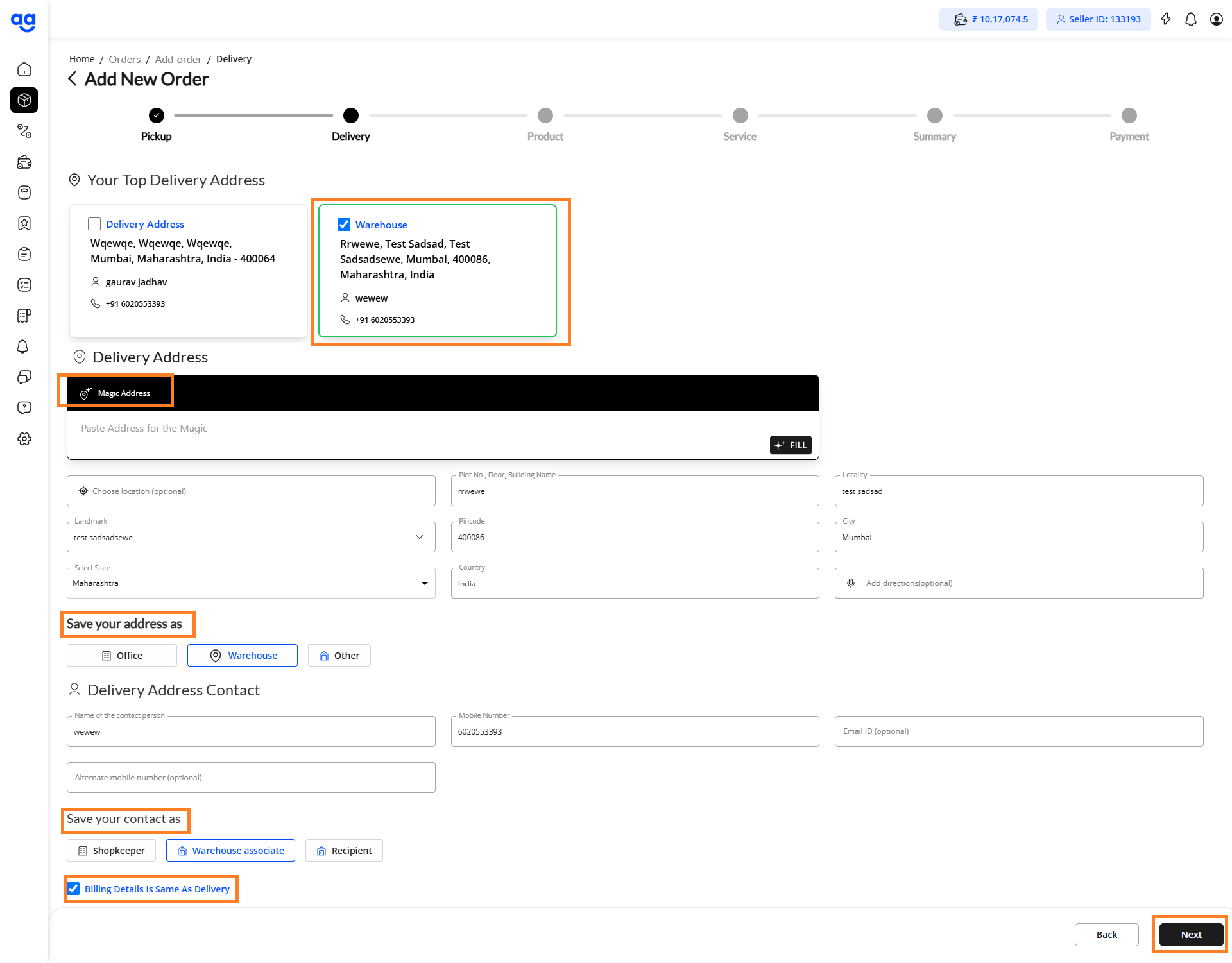Open the chat bubbles icon in sidebar
Viewport: 1232px width, 963px height.
[24, 377]
